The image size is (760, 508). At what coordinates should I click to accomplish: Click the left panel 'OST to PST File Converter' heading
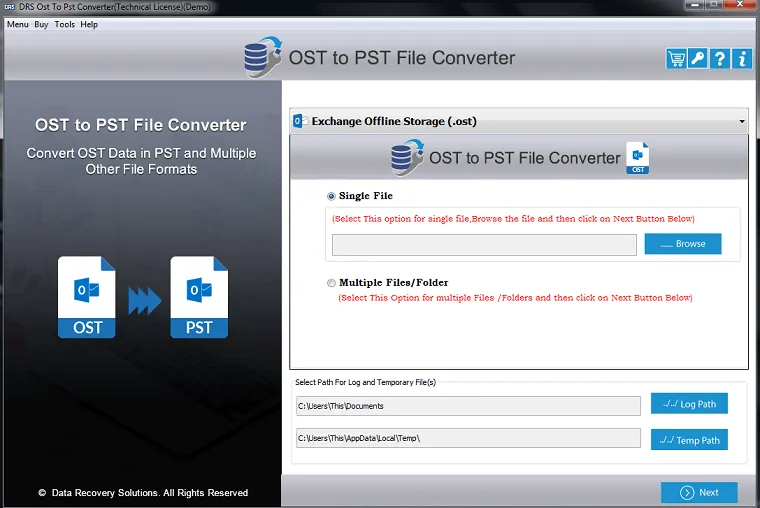[x=141, y=125]
